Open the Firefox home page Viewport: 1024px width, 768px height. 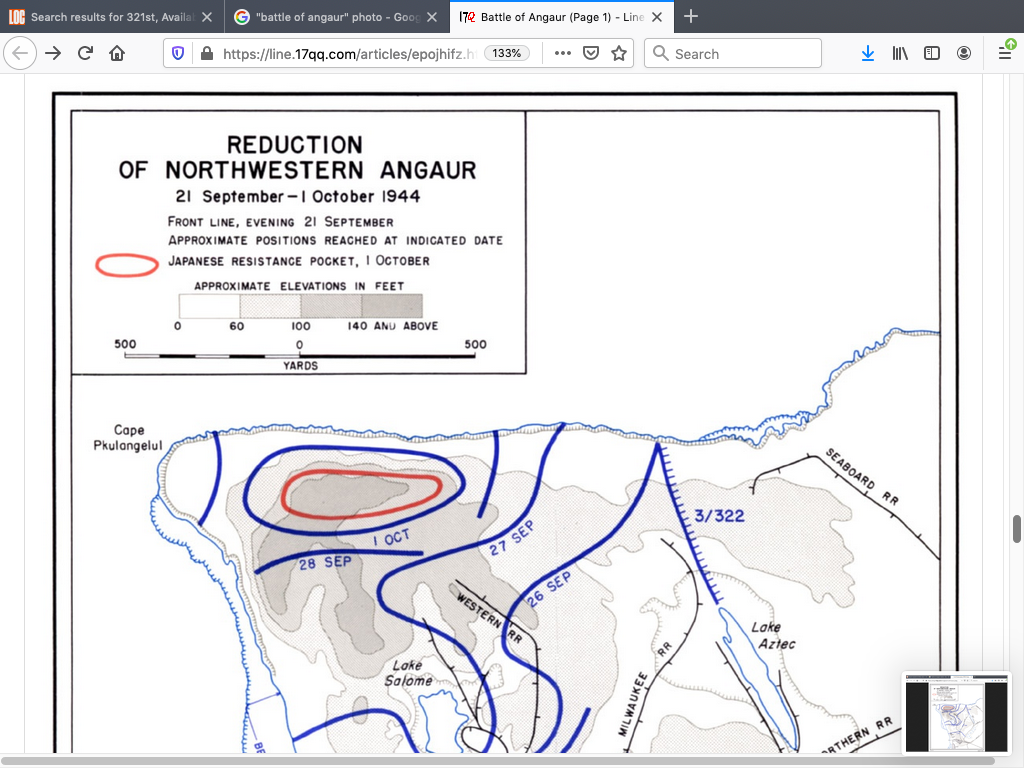click(x=117, y=54)
